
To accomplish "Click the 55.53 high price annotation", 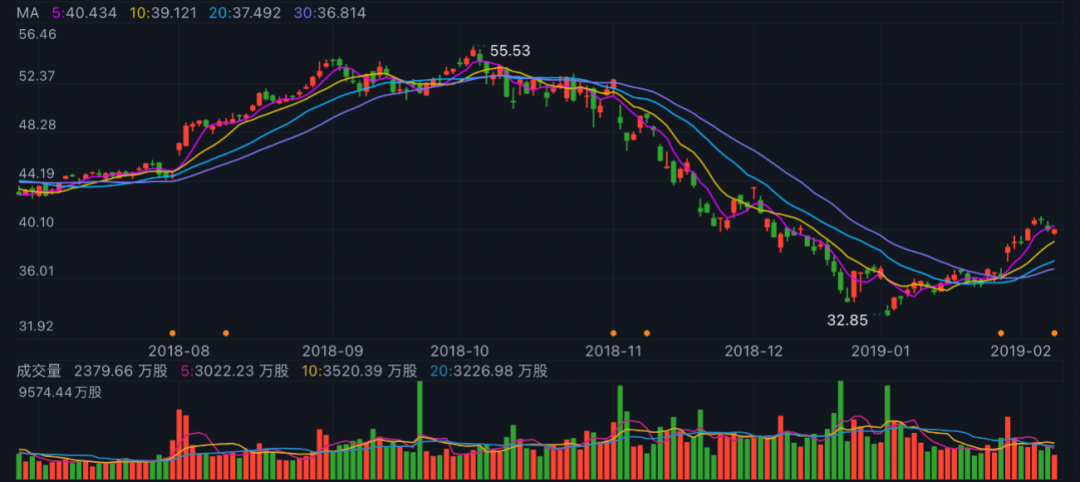I will pyautogui.click(x=510, y=51).
